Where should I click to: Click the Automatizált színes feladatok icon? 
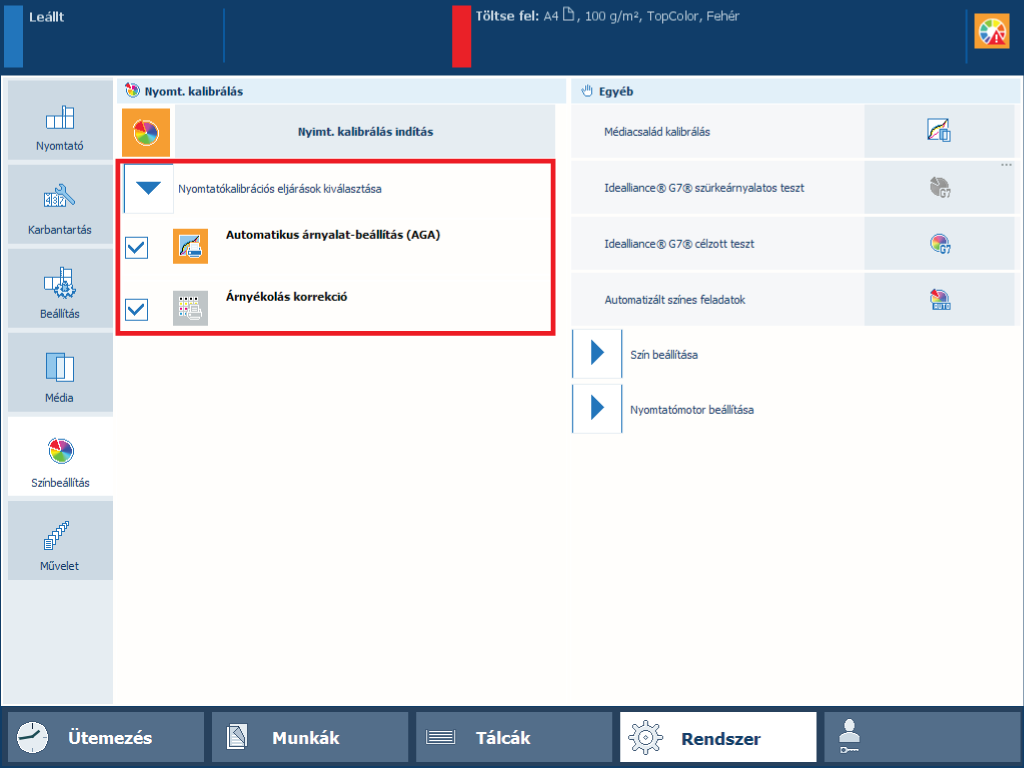coord(939,300)
